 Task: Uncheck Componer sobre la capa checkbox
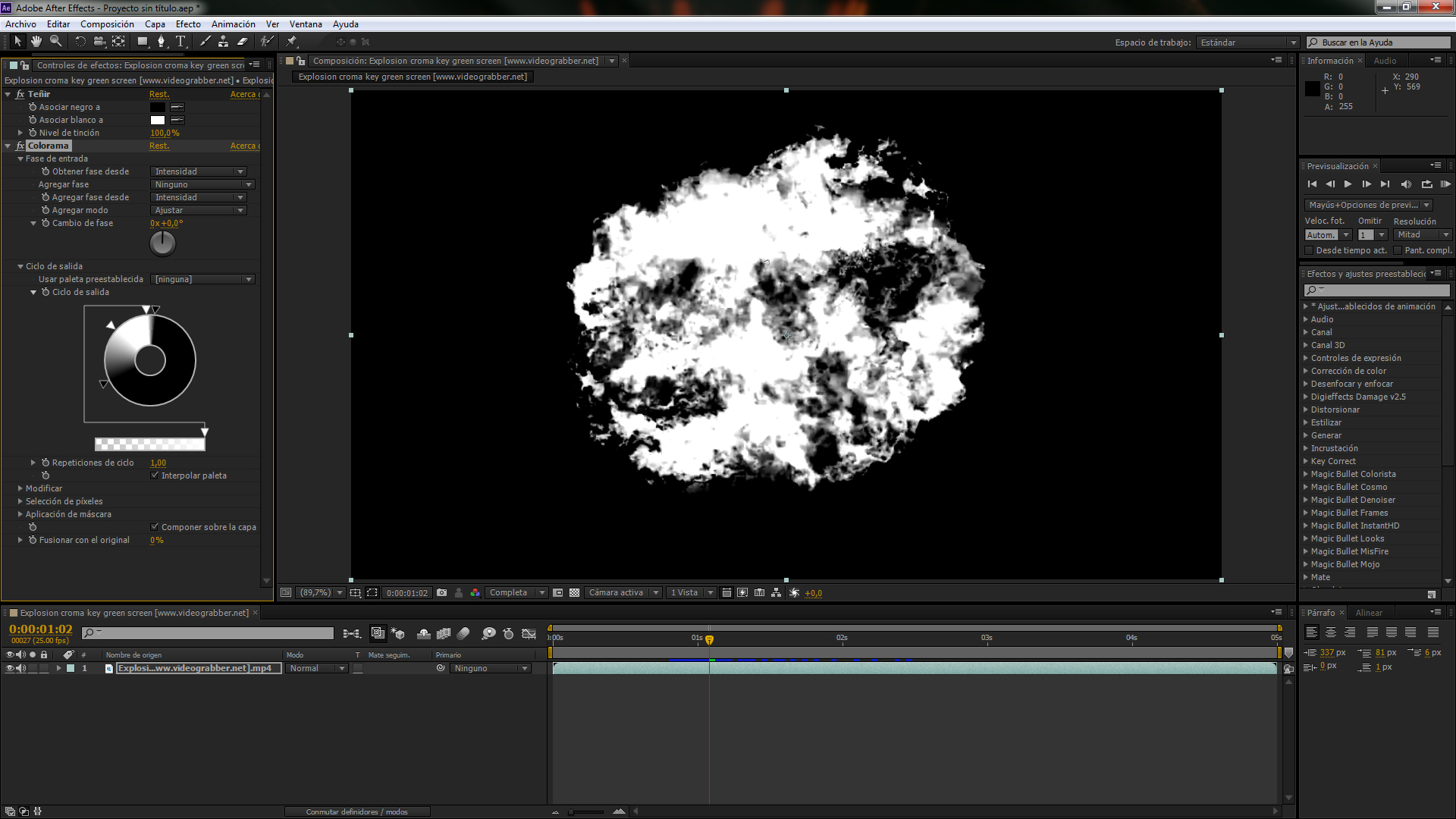(155, 527)
